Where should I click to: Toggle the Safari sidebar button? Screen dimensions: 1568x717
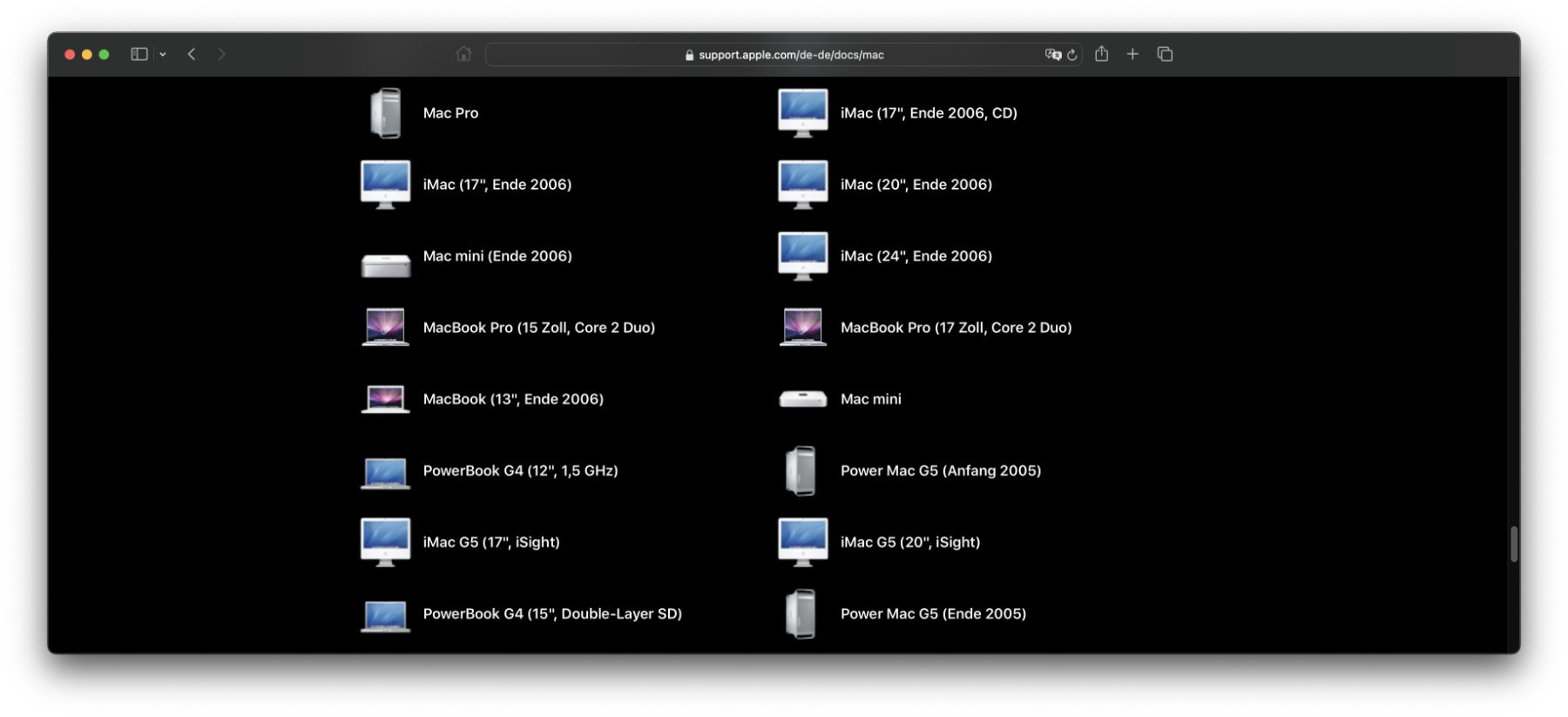pyautogui.click(x=139, y=54)
